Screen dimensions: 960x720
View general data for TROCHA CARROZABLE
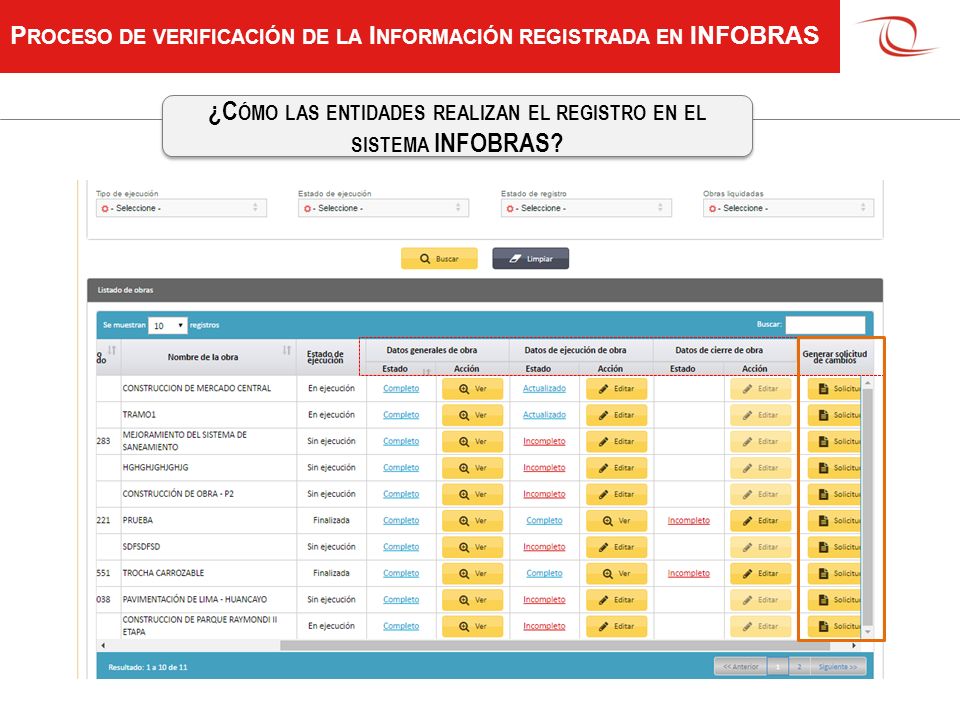point(472,574)
